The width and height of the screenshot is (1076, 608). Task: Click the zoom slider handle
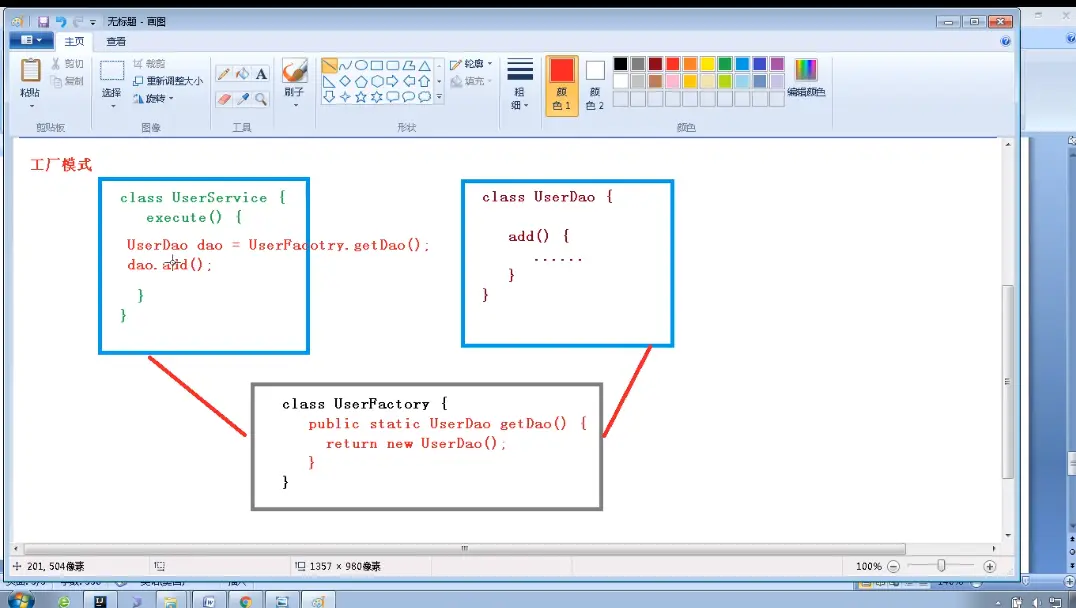click(x=942, y=565)
